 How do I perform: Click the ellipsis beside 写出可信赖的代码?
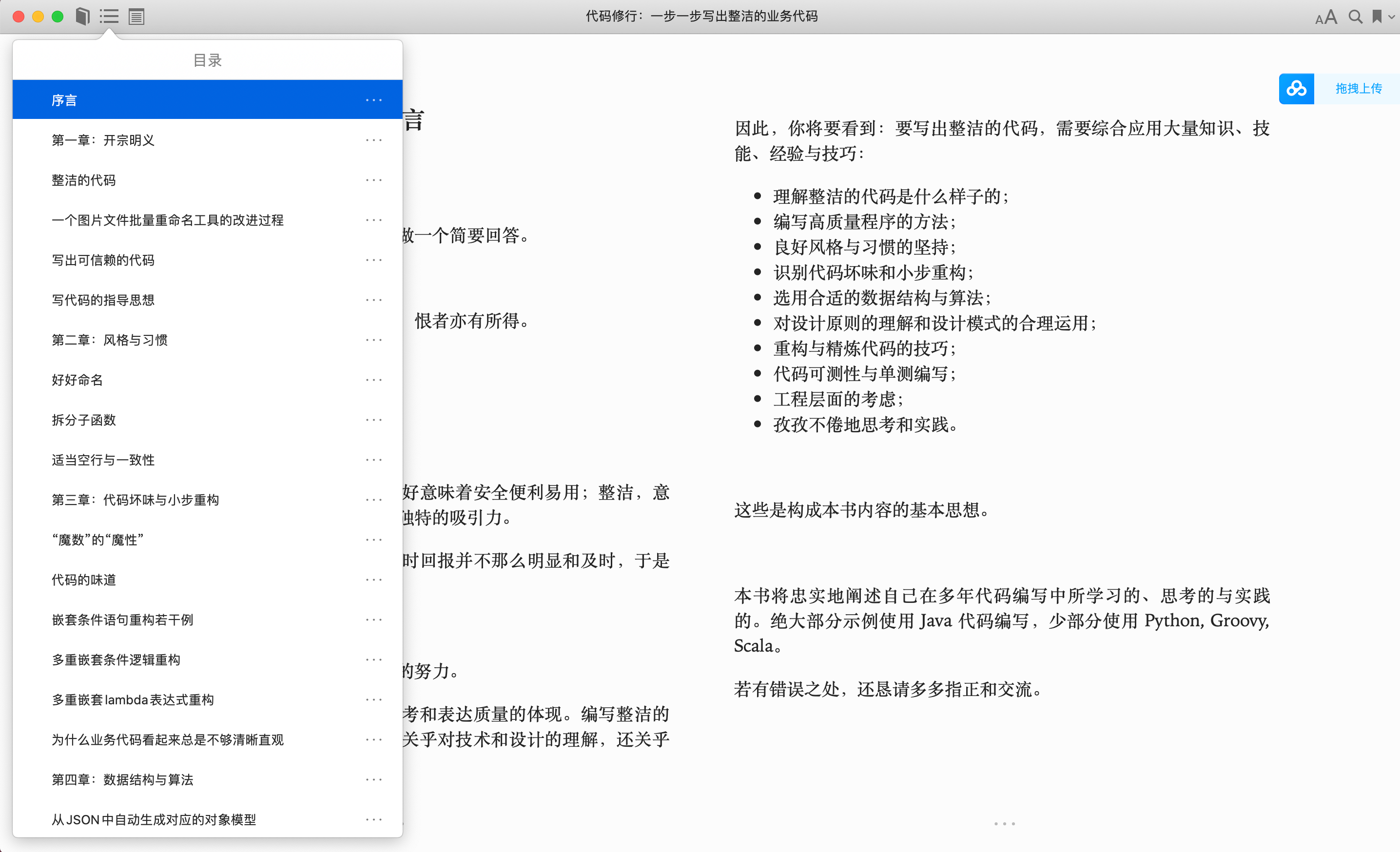374,260
